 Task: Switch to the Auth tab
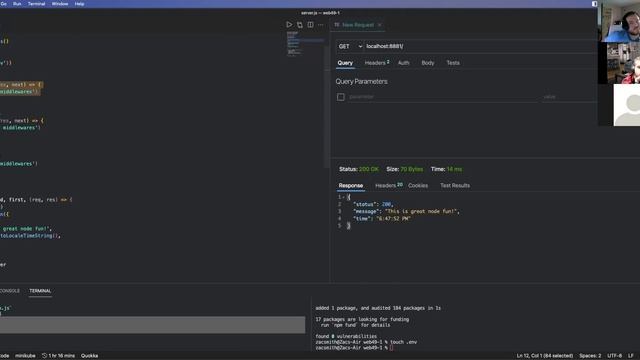(x=403, y=63)
